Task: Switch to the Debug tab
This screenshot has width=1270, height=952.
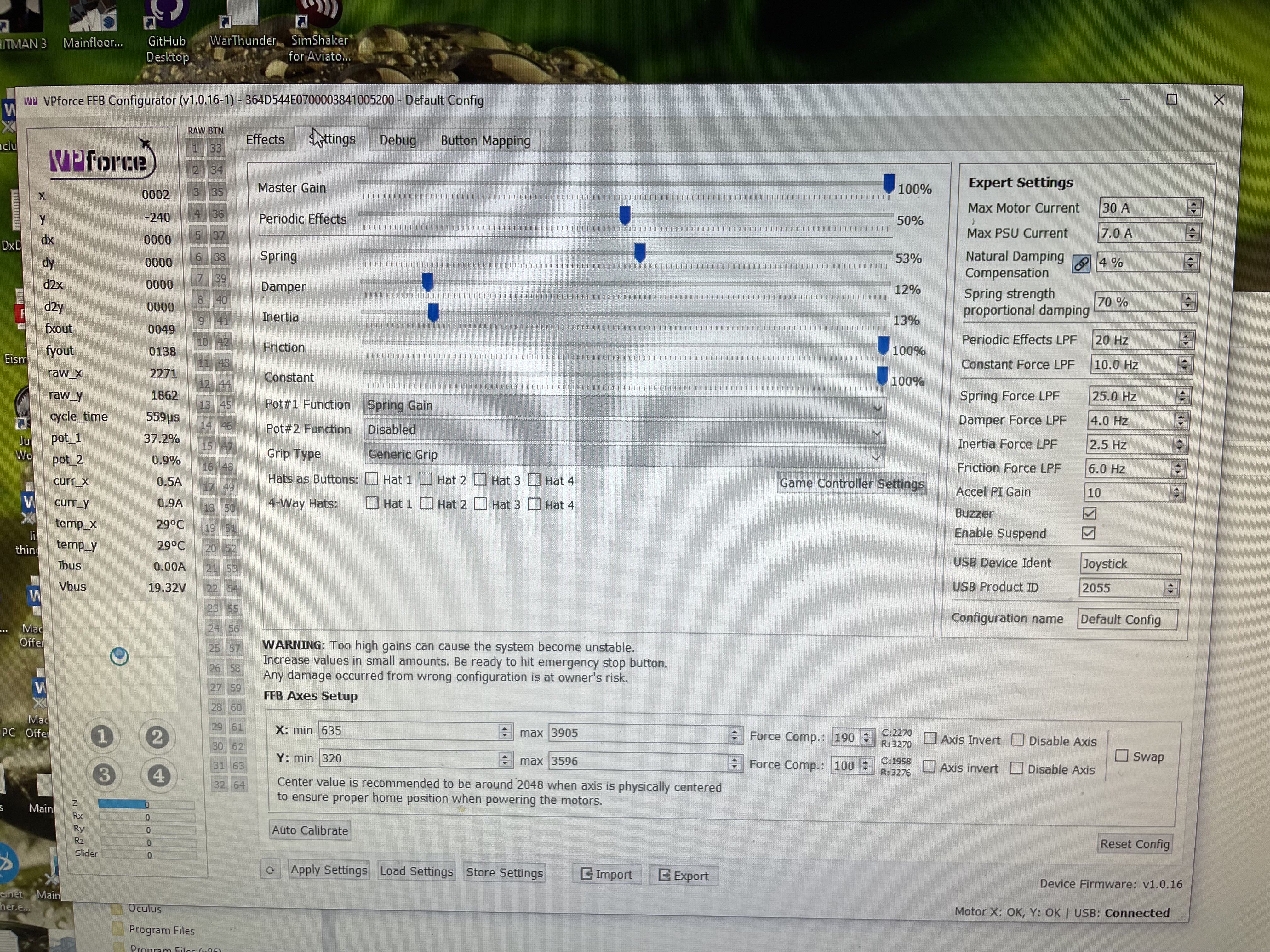Action: coord(397,140)
